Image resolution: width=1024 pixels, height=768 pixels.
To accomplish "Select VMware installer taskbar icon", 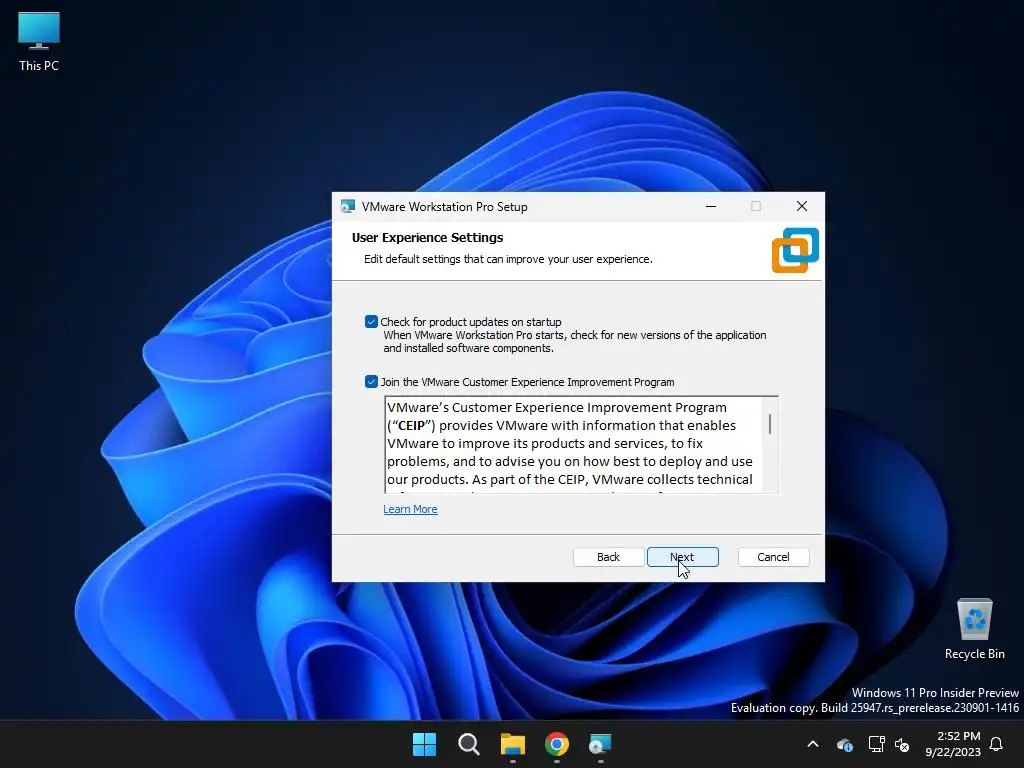I will point(600,744).
